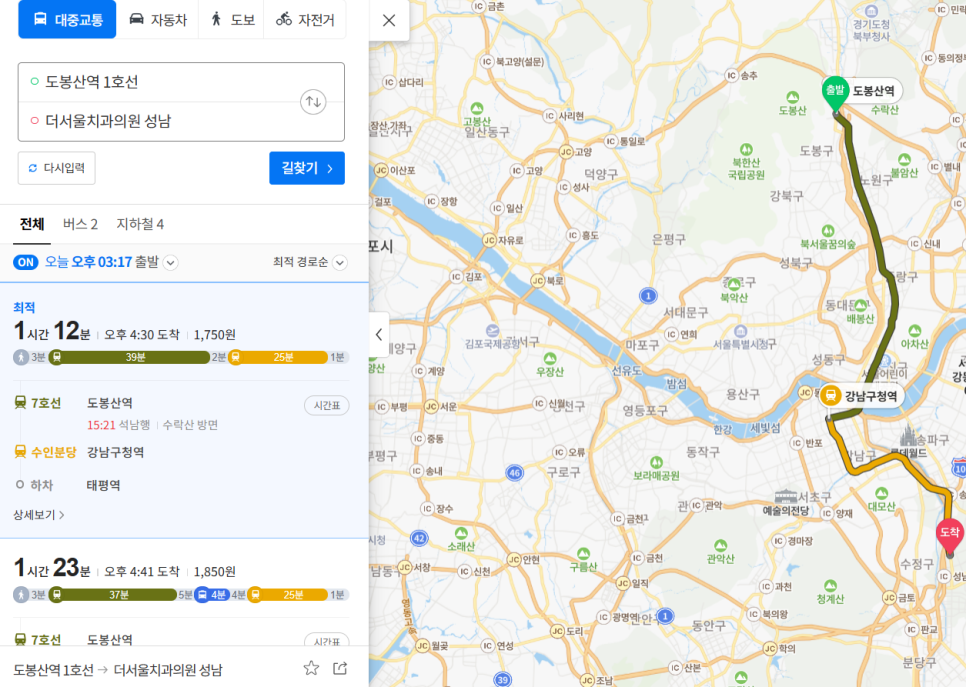Expand 상세보기 route details
The image size is (966, 687).
(x=39, y=515)
